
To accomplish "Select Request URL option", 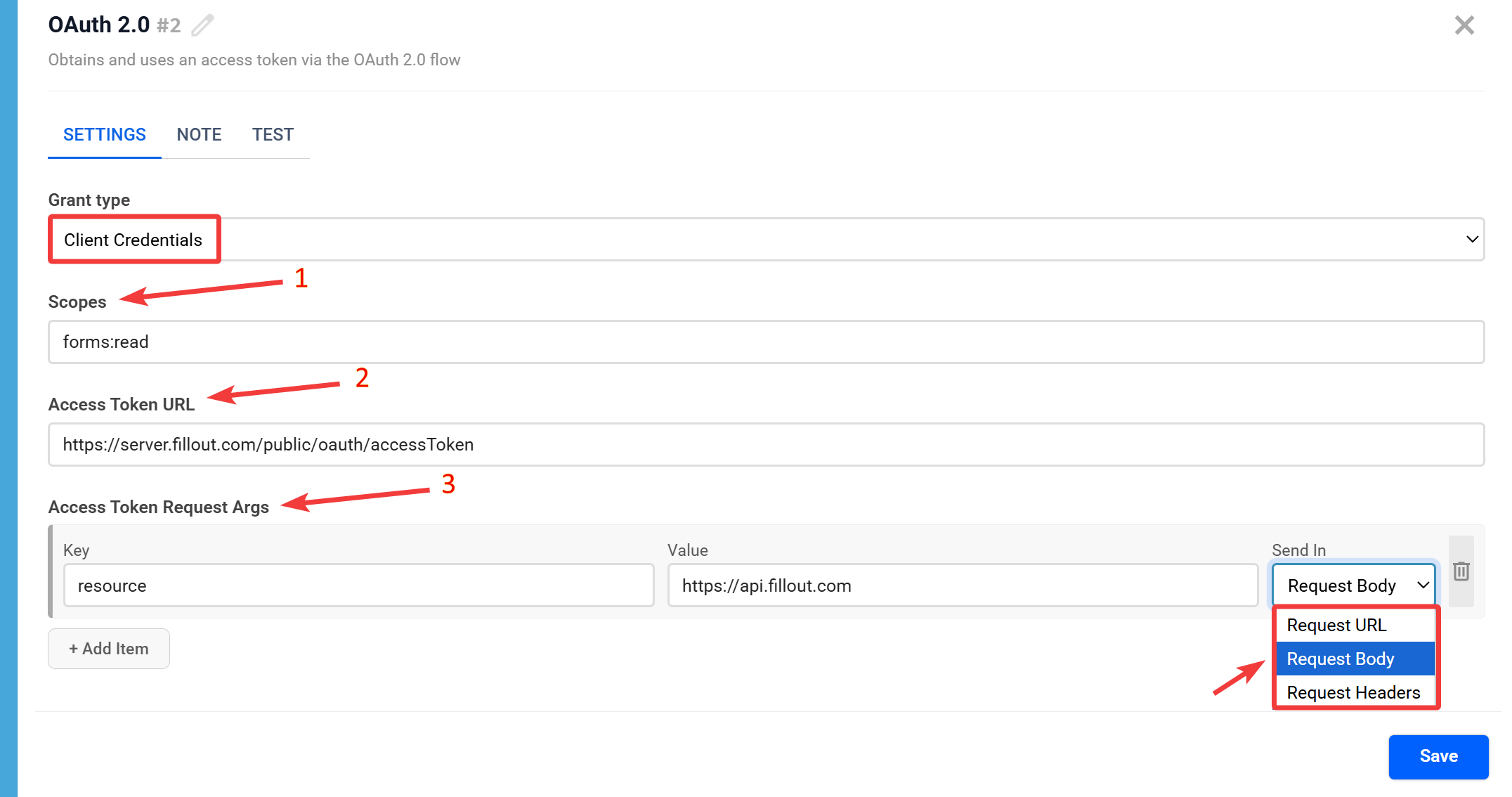I will 1336,625.
